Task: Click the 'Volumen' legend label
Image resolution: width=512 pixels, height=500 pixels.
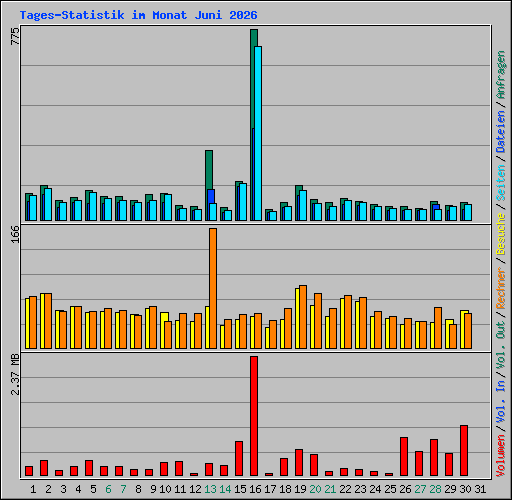Action: tap(501, 456)
